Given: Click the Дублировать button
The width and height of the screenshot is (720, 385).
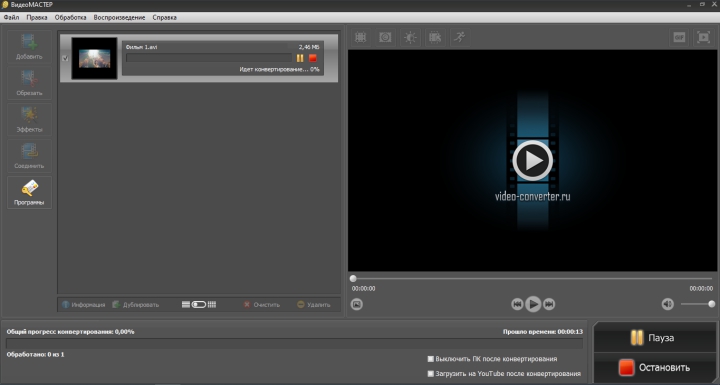Looking at the screenshot, I should click(136, 305).
